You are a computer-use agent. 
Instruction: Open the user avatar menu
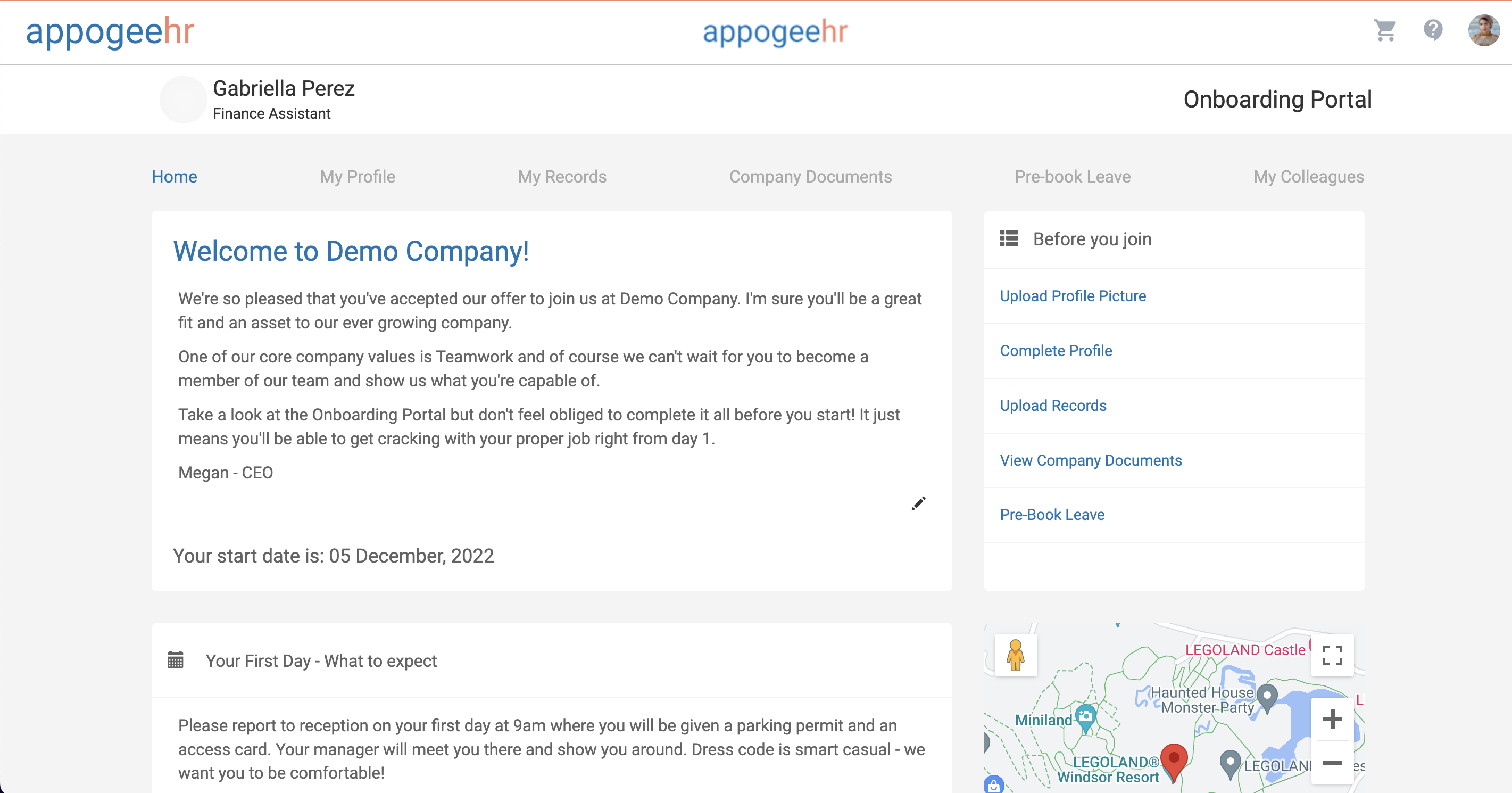click(1483, 30)
